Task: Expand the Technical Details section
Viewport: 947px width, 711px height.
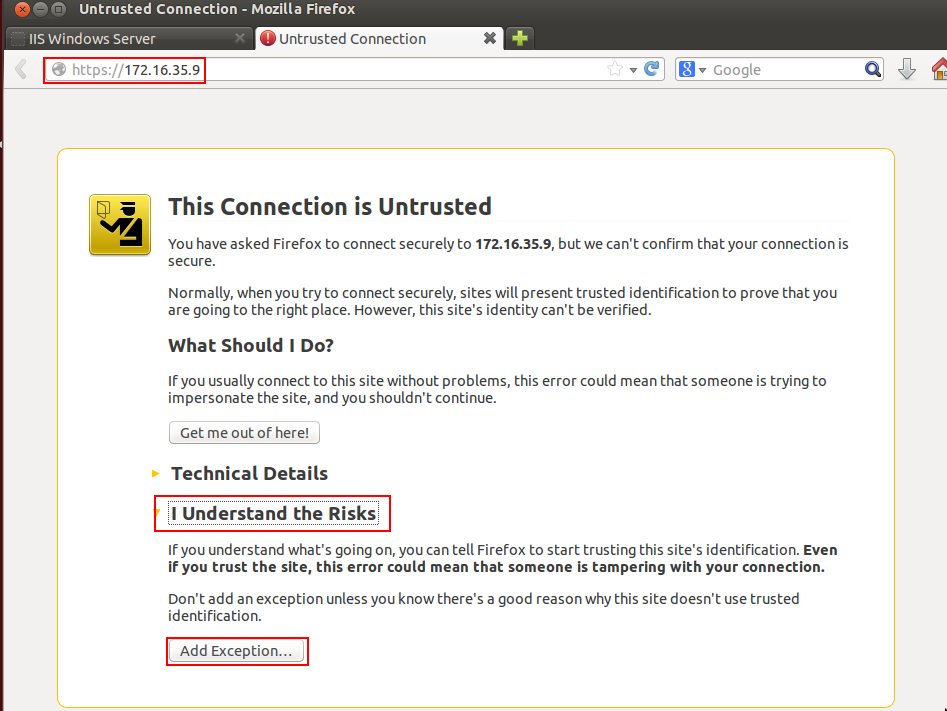Action: point(249,473)
